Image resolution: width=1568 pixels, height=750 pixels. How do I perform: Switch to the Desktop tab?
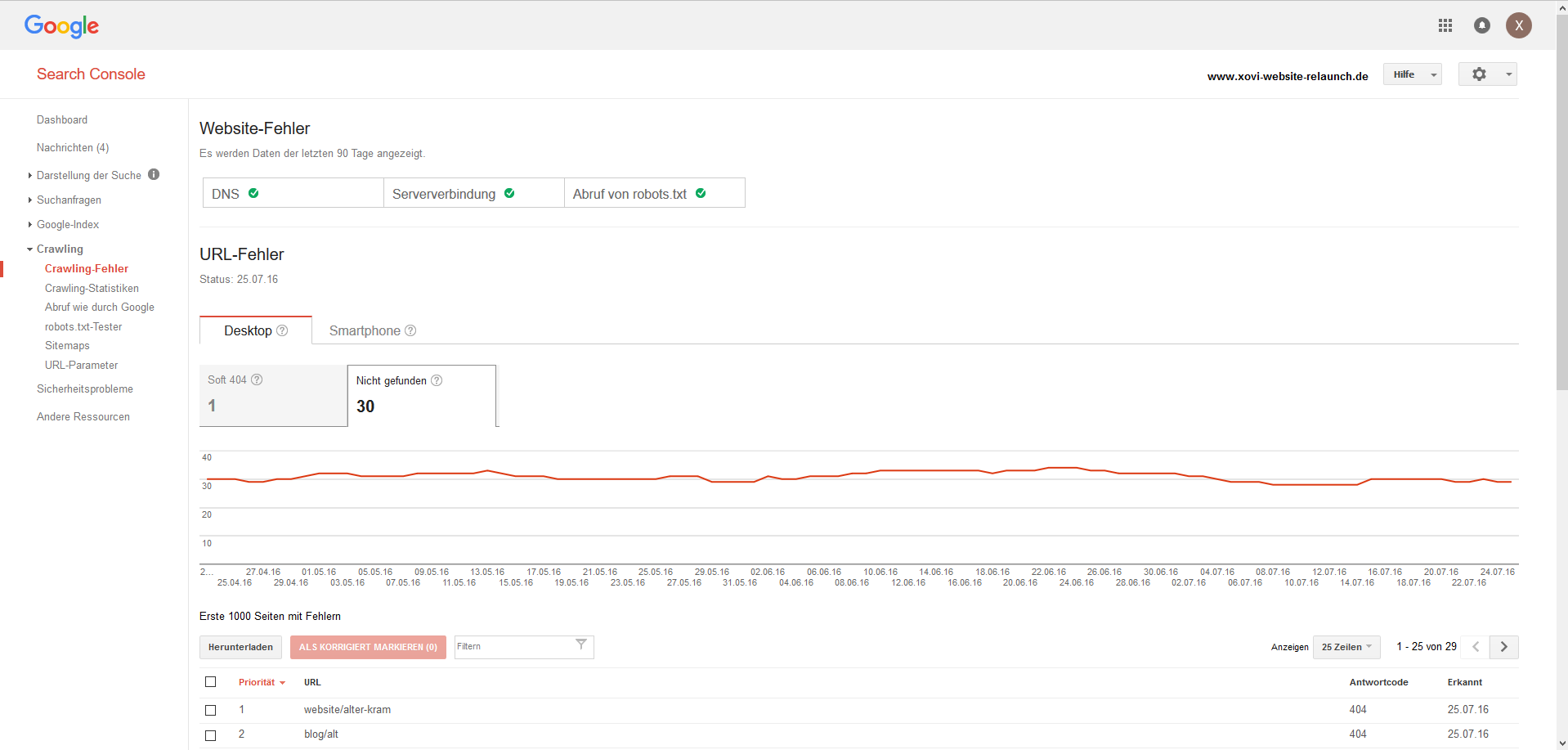[256, 330]
